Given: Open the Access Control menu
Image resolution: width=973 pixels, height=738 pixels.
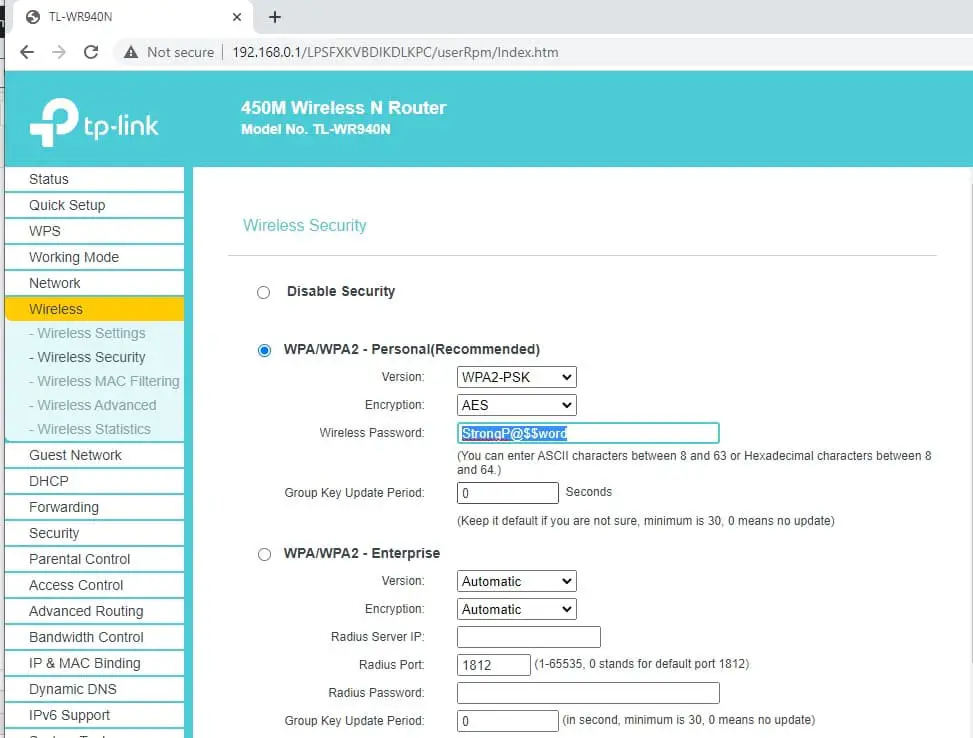Looking at the screenshot, I should [94, 586].
